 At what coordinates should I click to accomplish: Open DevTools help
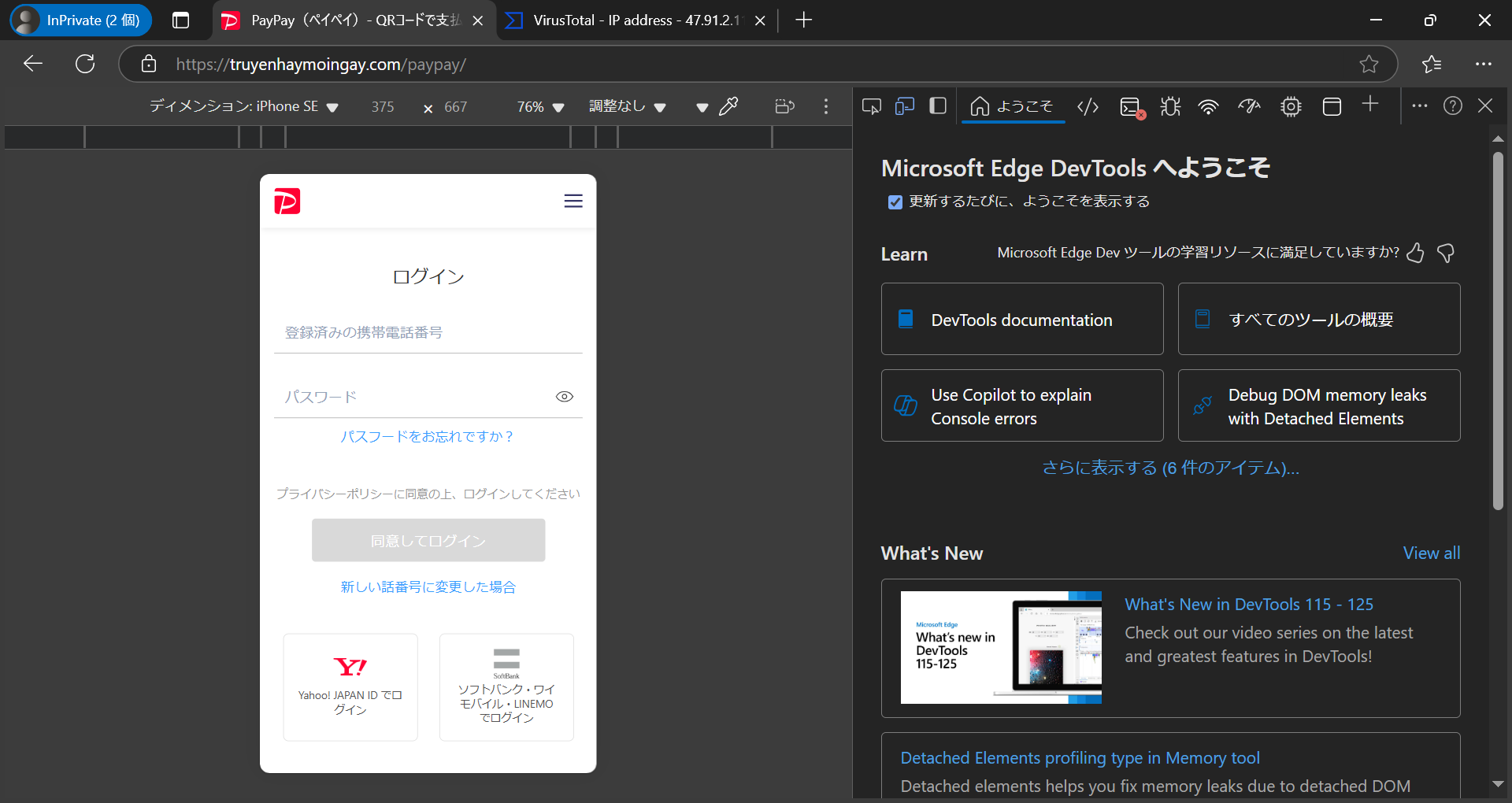coord(1453,105)
